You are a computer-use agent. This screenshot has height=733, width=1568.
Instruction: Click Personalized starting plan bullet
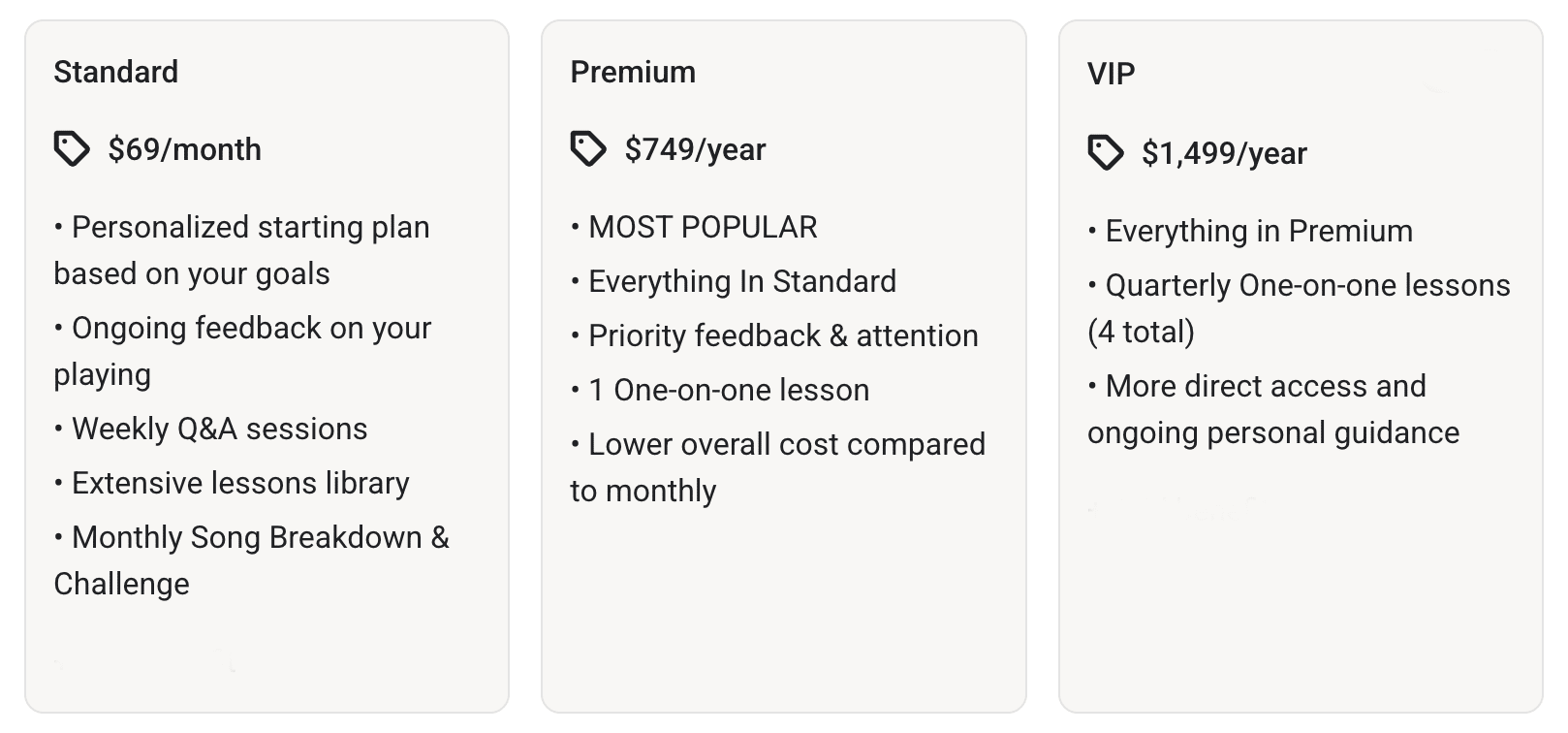click(x=250, y=227)
